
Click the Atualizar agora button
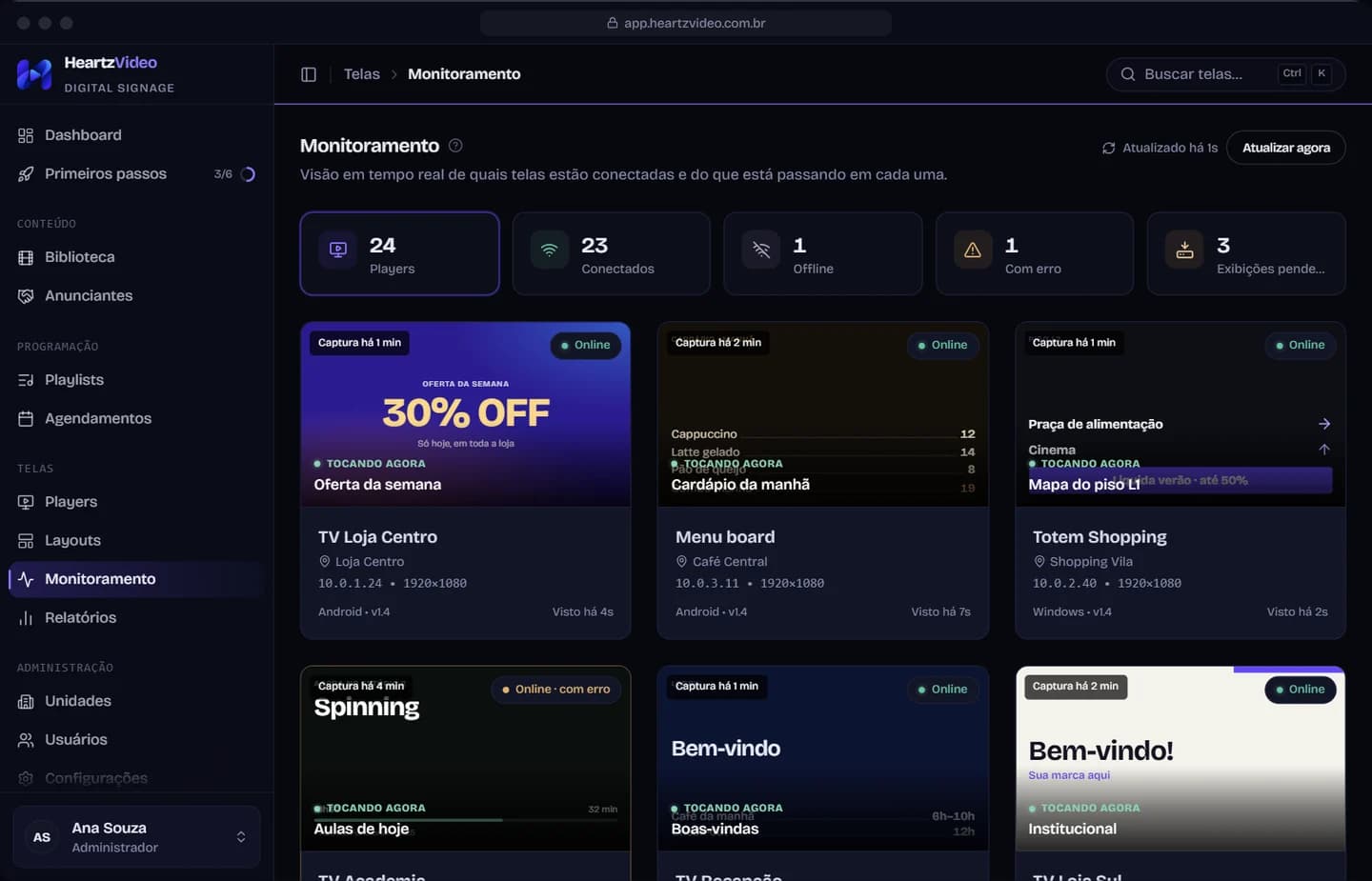click(x=1286, y=148)
